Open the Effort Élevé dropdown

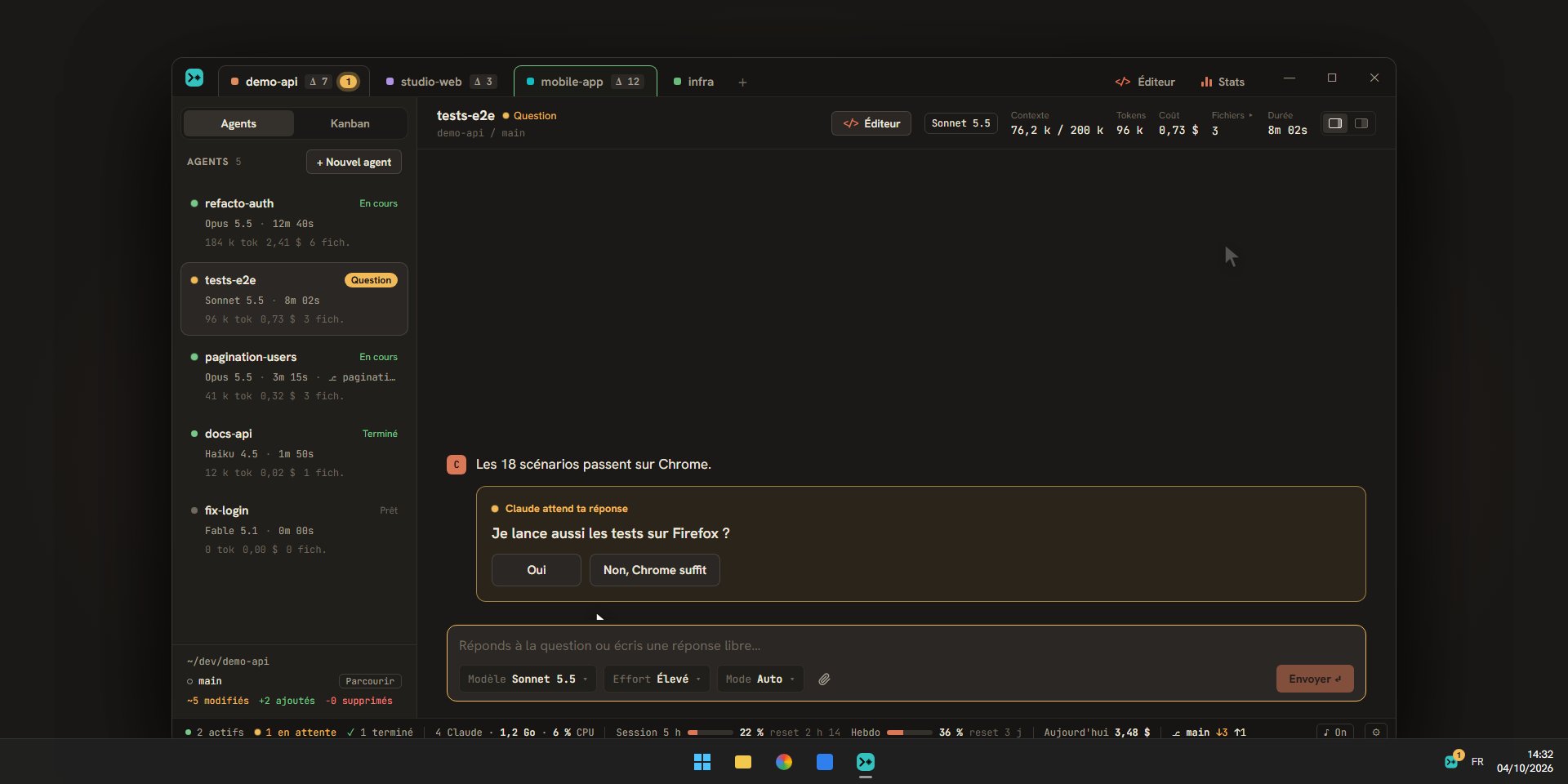tap(657, 679)
